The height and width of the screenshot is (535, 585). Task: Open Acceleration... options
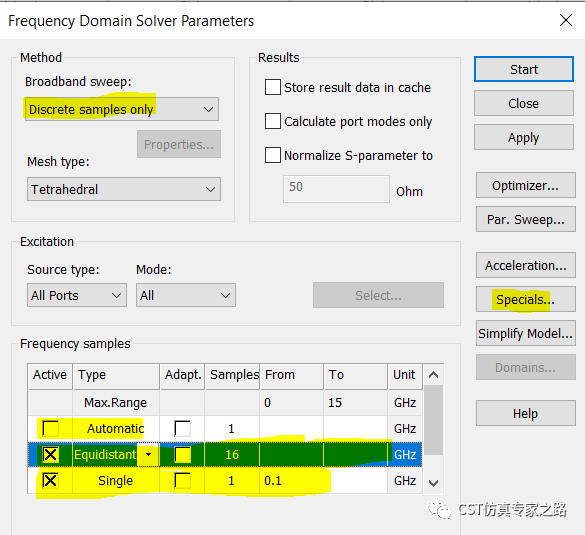coord(526,265)
